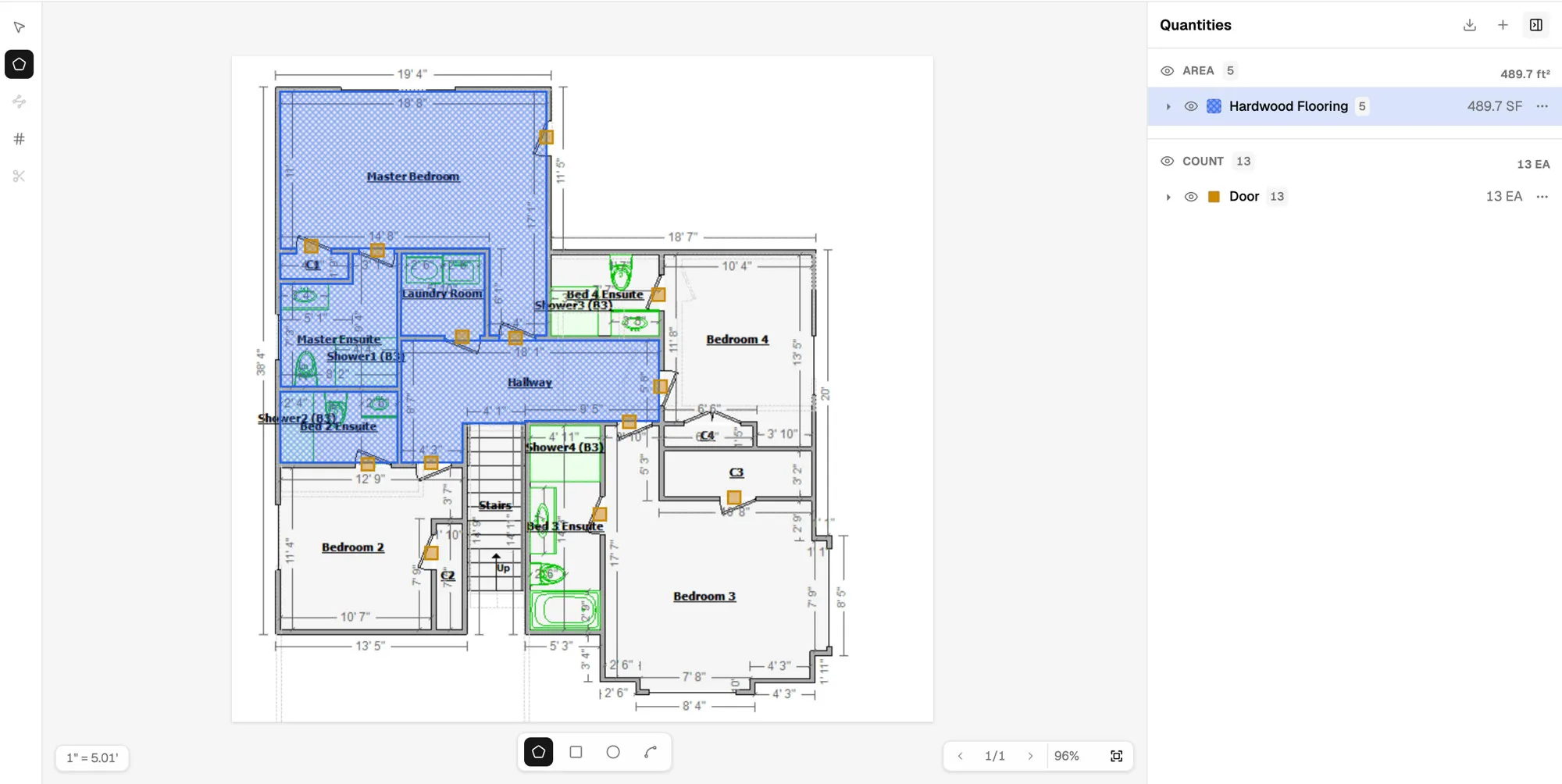The image size is (1562, 784).
Task: Click the AREA section header label
Action: pyautogui.click(x=1198, y=71)
